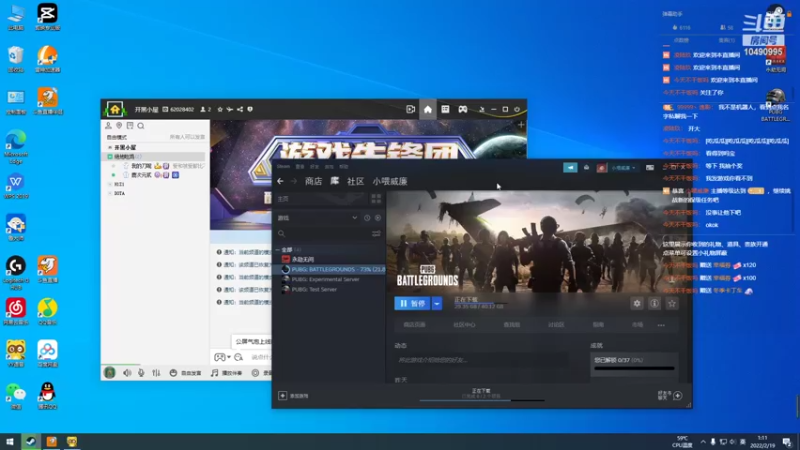Open the 社区中心 link under PUBG

coord(464,324)
